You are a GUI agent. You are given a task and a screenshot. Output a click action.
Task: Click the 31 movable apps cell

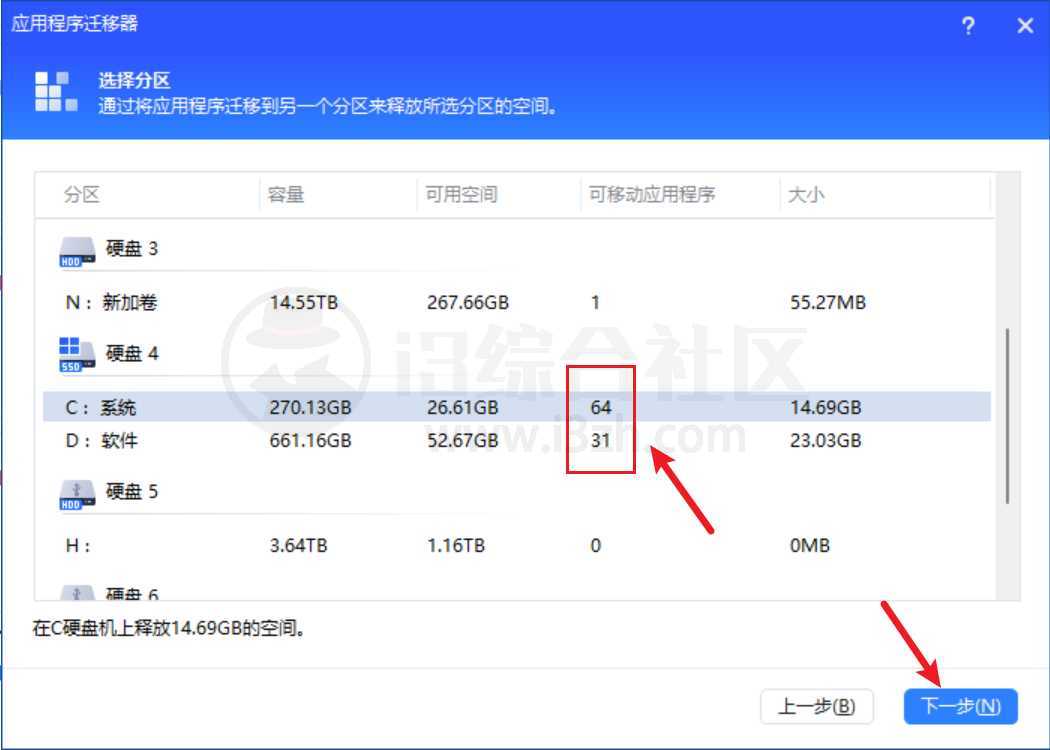click(x=601, y=441)
